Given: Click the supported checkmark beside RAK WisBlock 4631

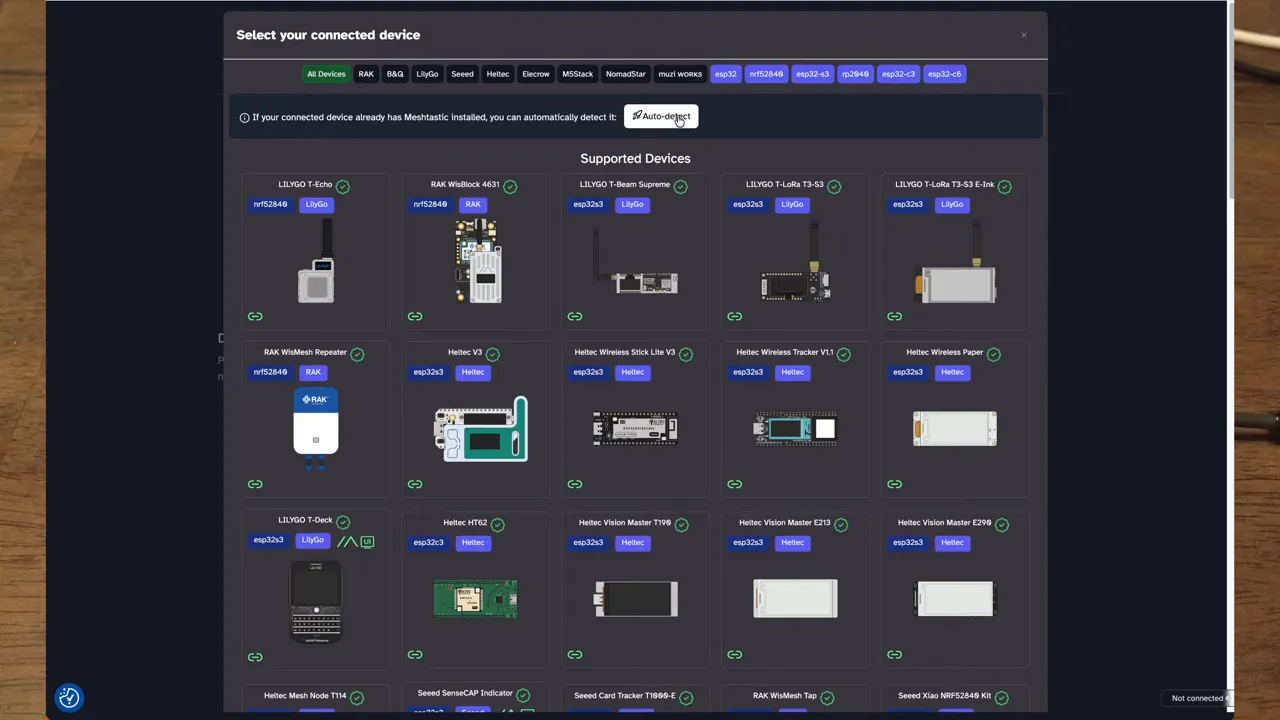Looking at the screenshot, I should tap(510, 186).
